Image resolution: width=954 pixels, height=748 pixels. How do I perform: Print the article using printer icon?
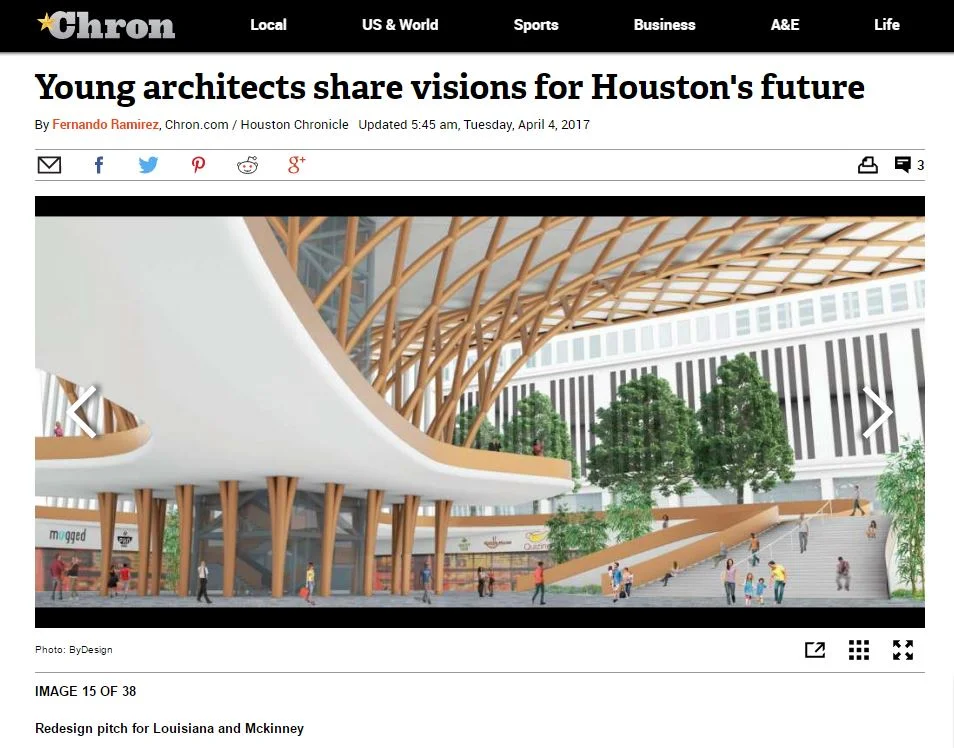[x=868, y=165]
